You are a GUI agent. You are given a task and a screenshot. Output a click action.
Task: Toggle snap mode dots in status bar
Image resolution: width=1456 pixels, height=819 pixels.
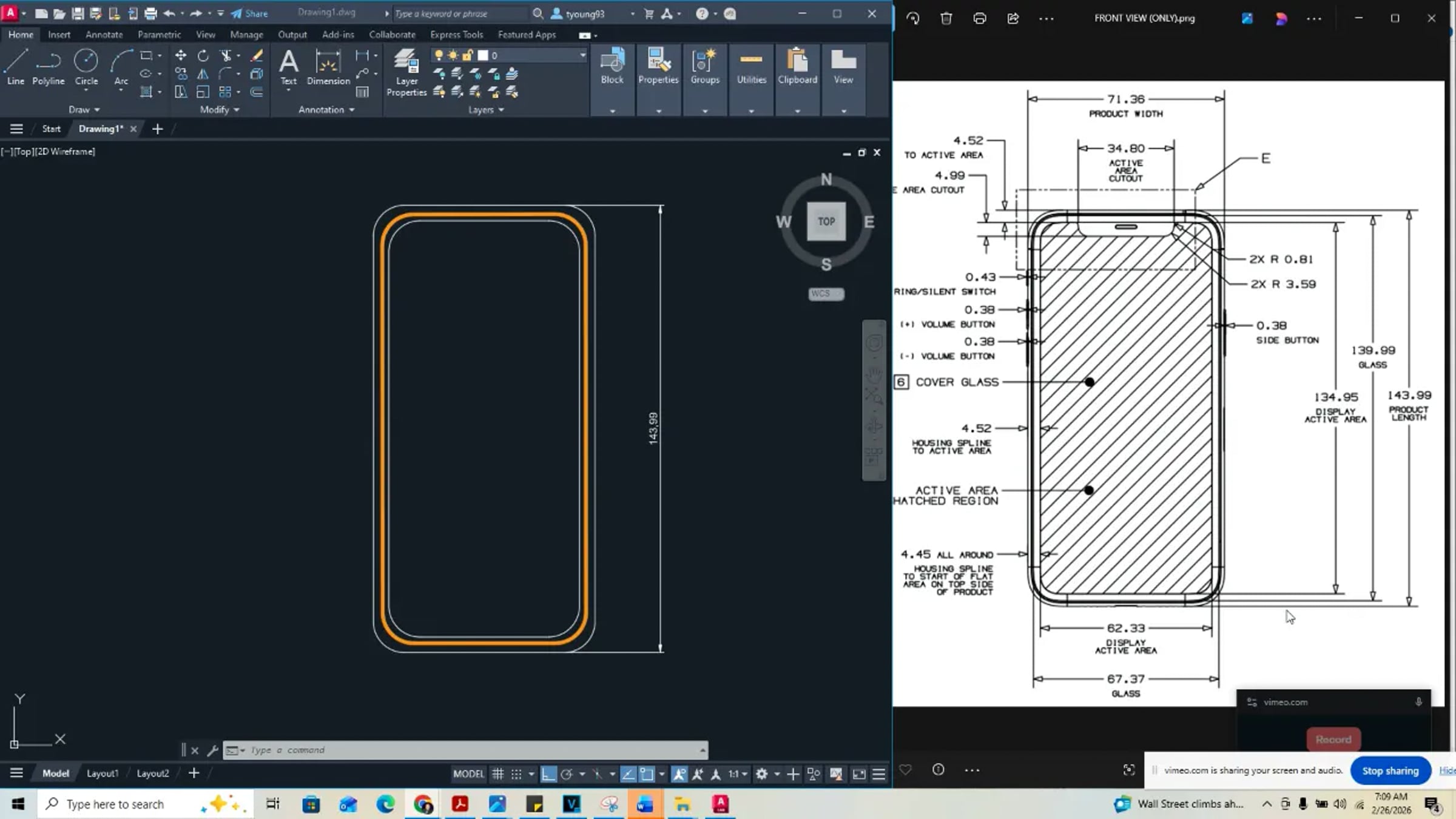pyautogui.click(x=516, y=773)
